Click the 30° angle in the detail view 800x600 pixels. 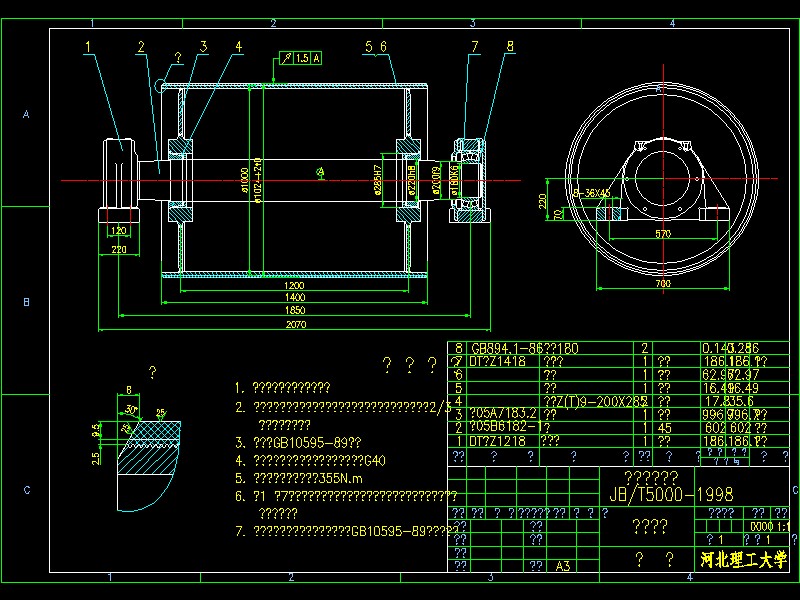point(131,410)
